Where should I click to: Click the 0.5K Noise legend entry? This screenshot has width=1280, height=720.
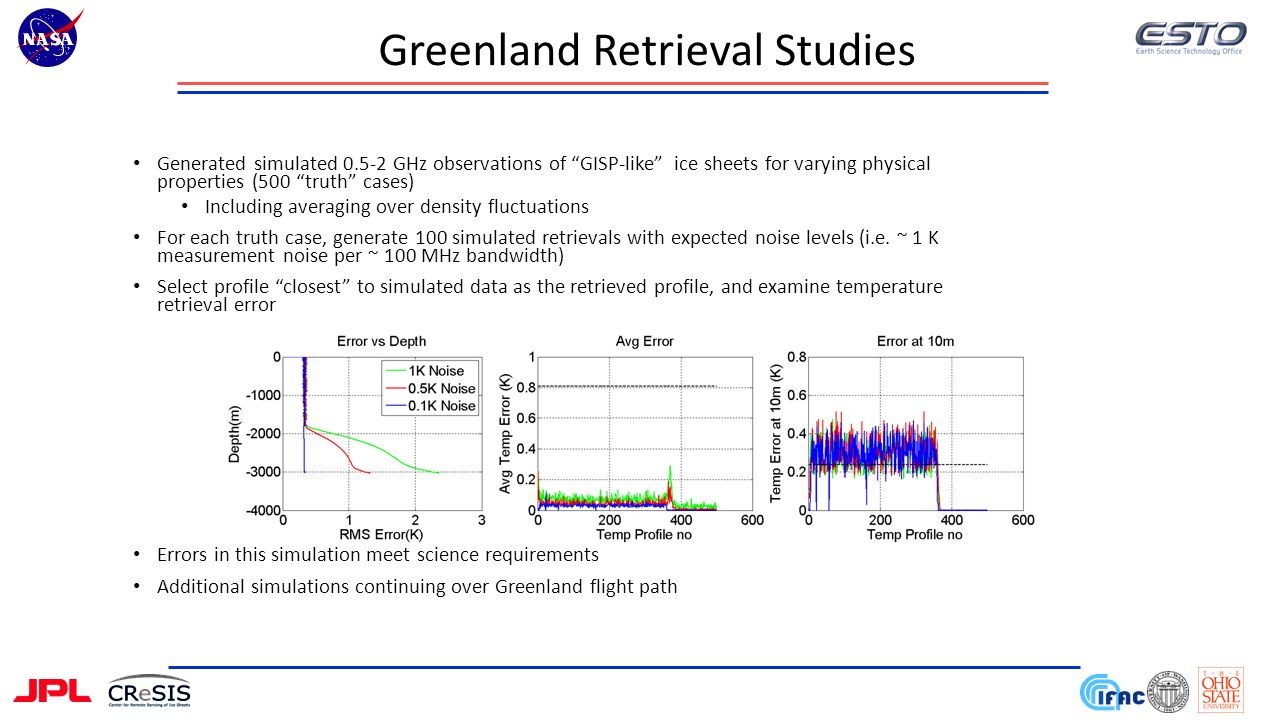click(428, 388)
